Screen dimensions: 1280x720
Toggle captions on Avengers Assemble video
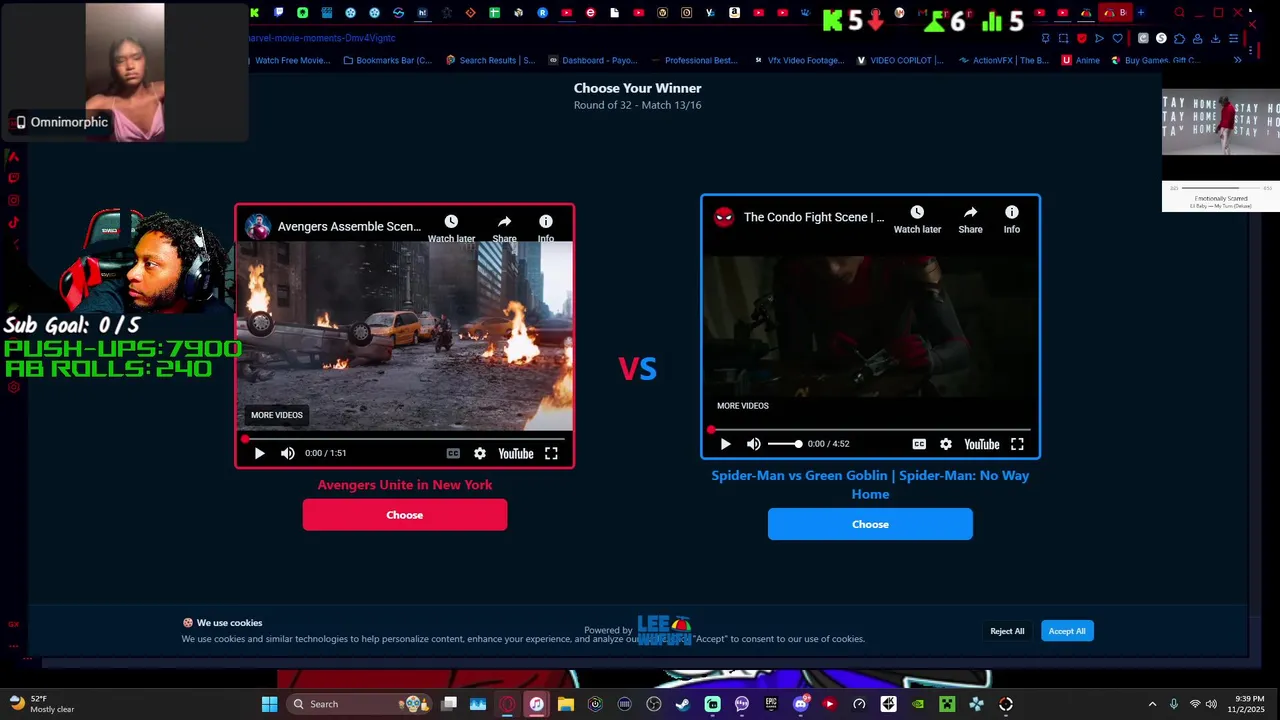click(x=453, y=453)
